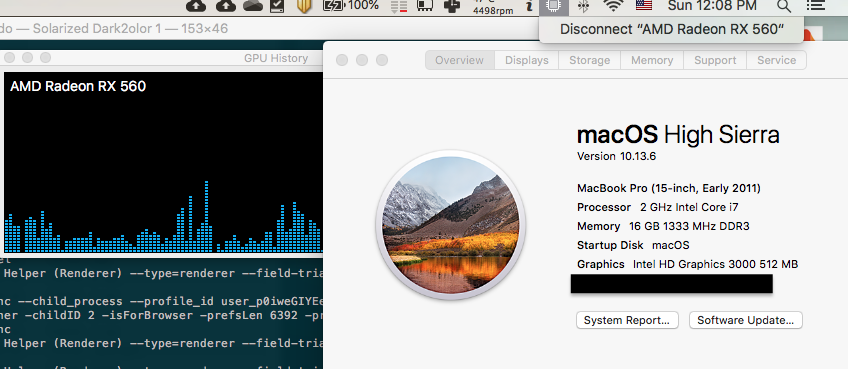Click the System Report... button
The width and height of the screenshot is (848, 369).
tap(627, 320)
